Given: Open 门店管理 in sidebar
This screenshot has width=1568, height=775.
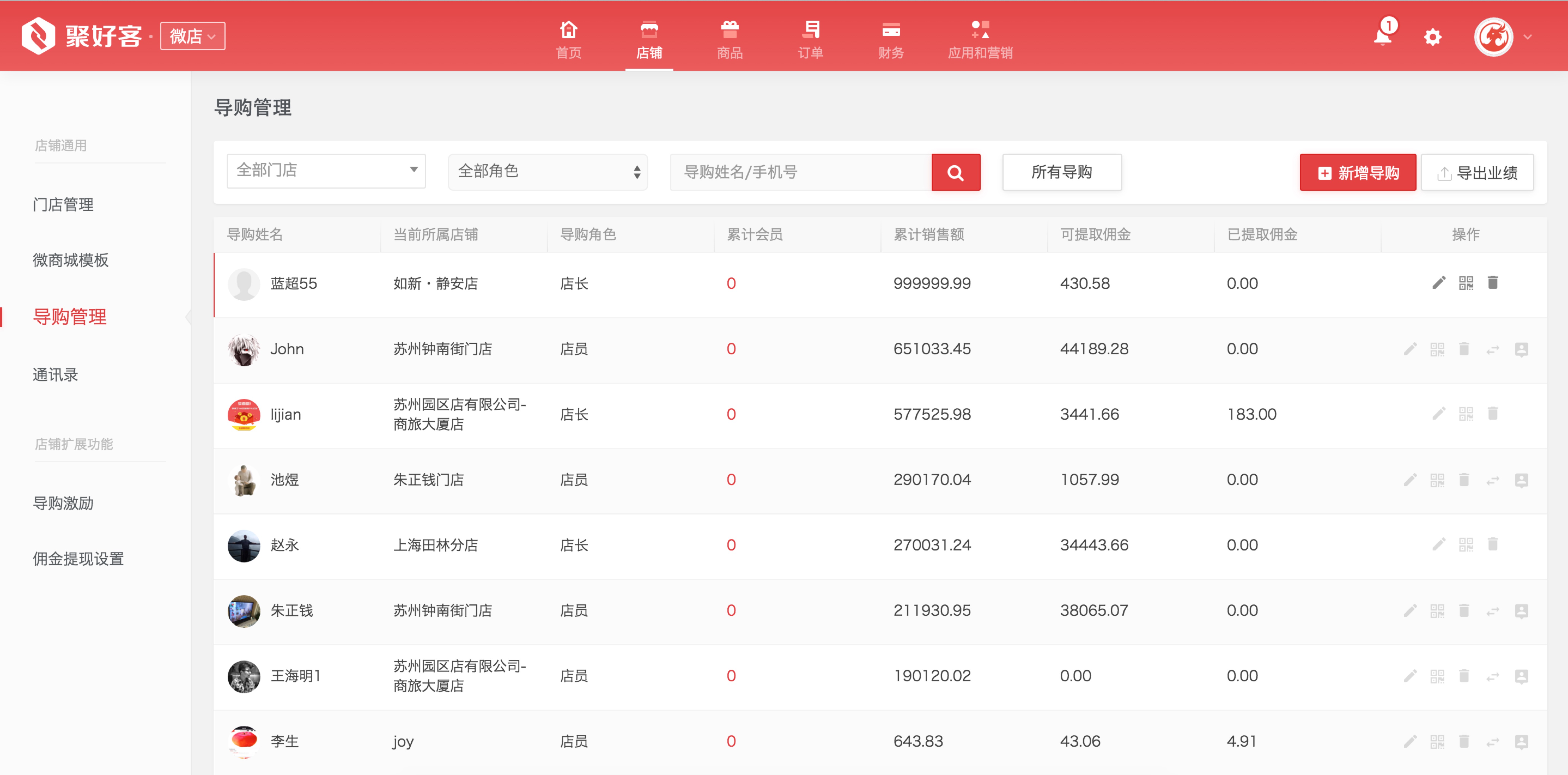Looking at the screenshot, I should (x=63, y=205).
